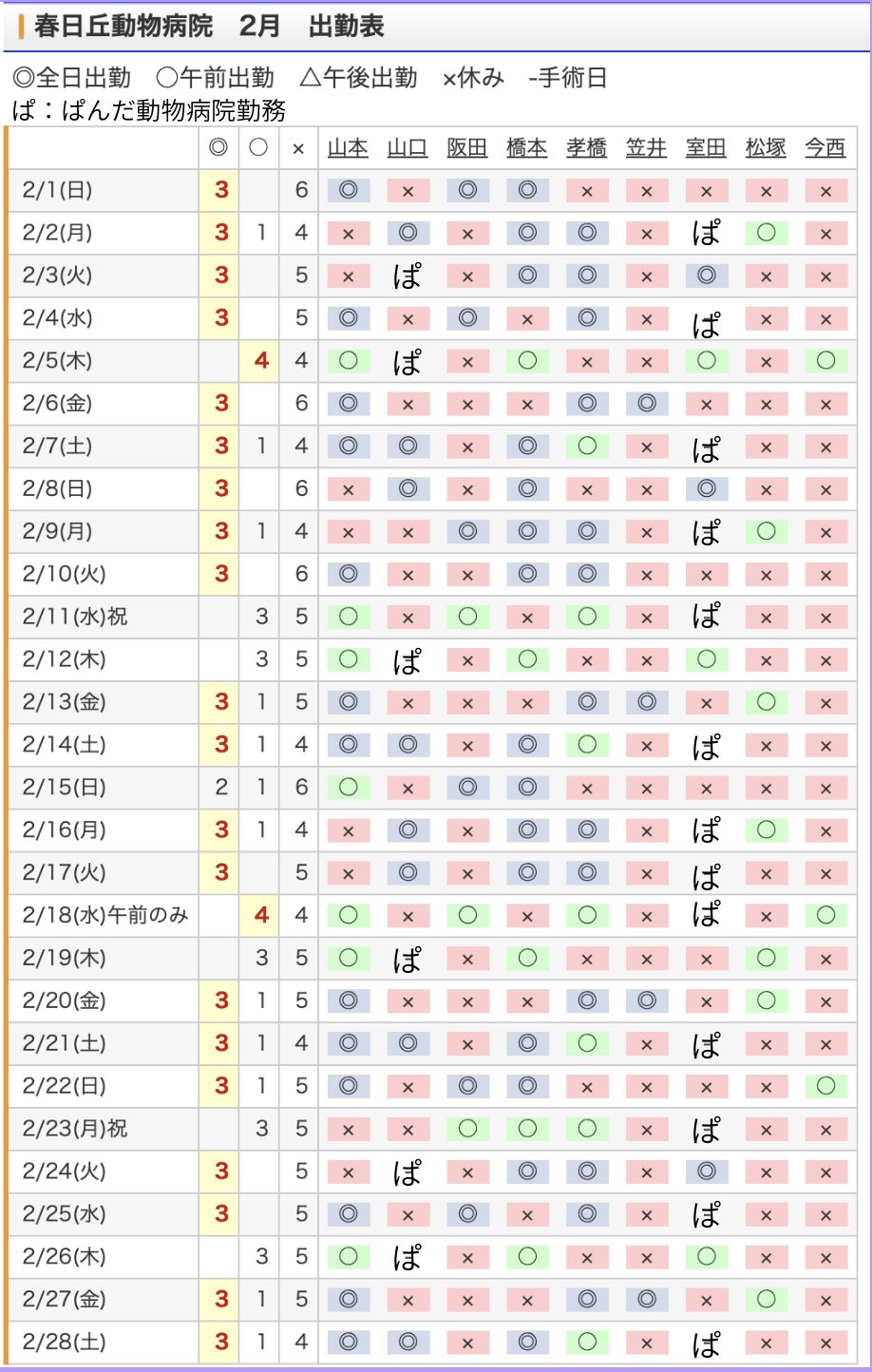Select 笠井's ◎ mark on 2/6(金)
This screenshot has height=1372, width=872.
click(646, 404)
